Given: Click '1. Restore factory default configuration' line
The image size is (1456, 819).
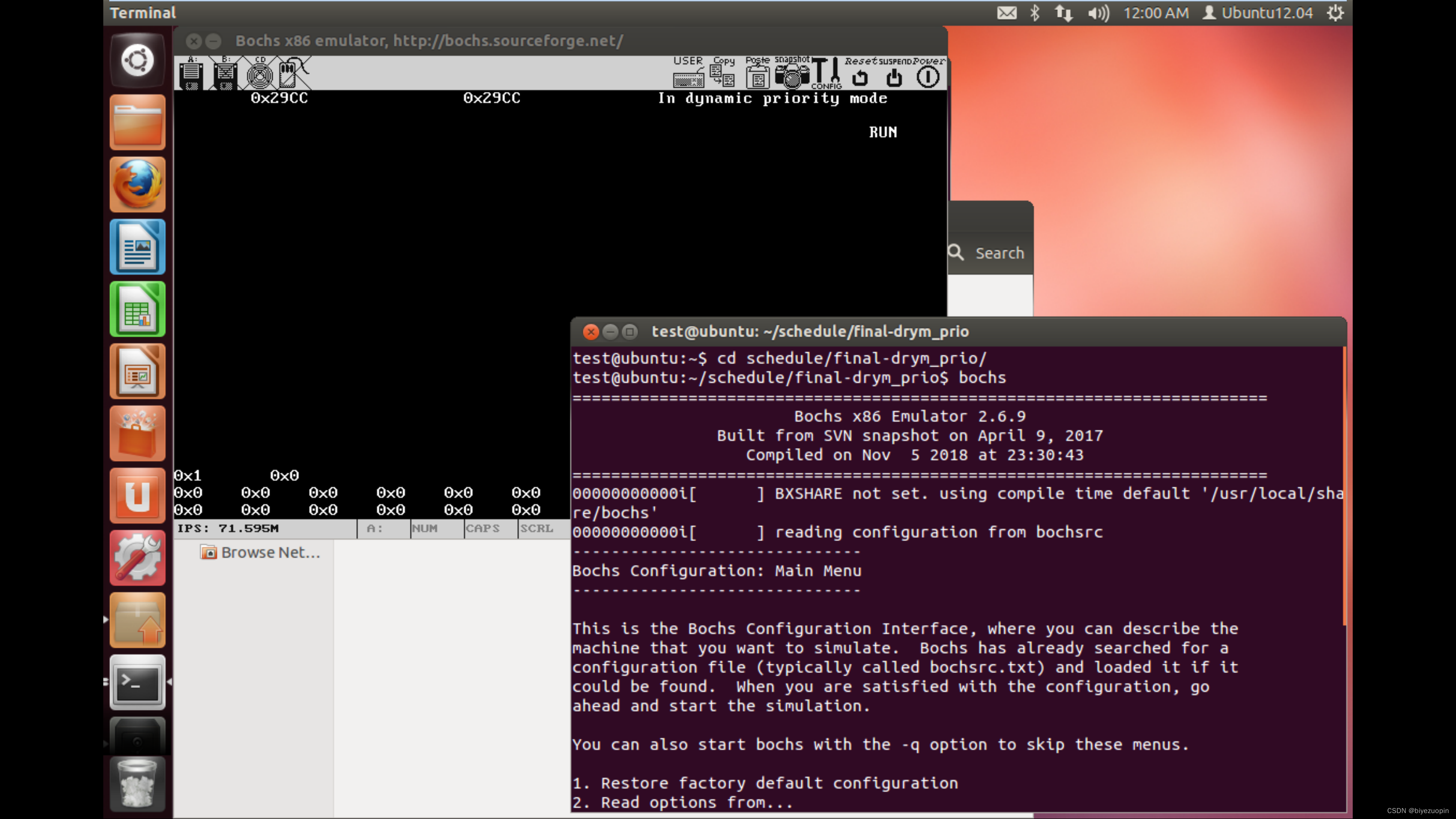Looking at the screenshot, I should [x=765, y=783].
